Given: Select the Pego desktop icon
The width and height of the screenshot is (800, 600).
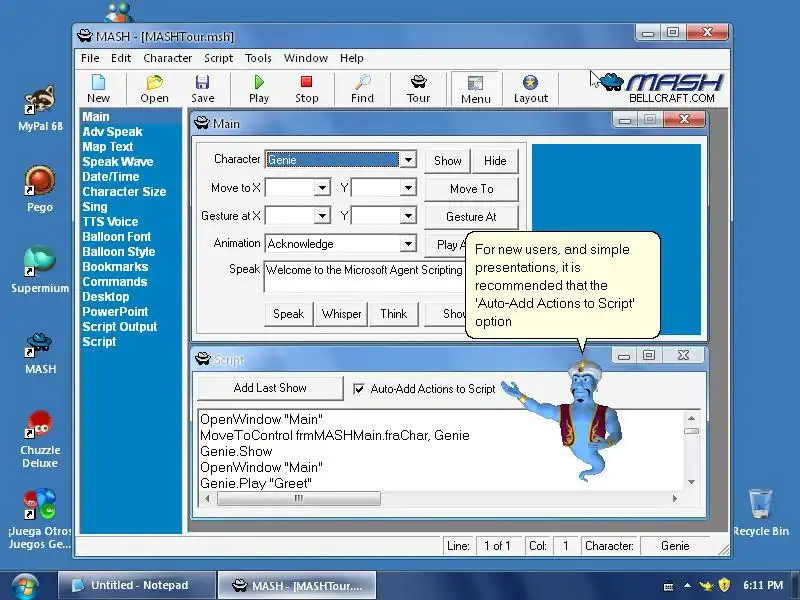Looking at the screenshot, I should pyautogui.click(x=40, y=189).
